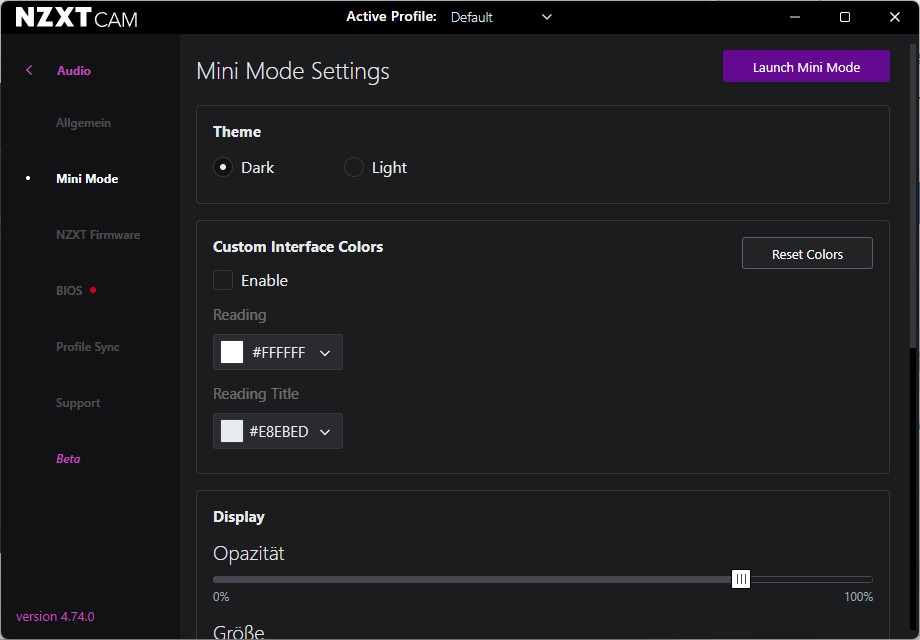Image resolution: width=920 pixels, height=640 pixels.
Task: Click the Beta link in sidebar
Action: click(68, 459)
